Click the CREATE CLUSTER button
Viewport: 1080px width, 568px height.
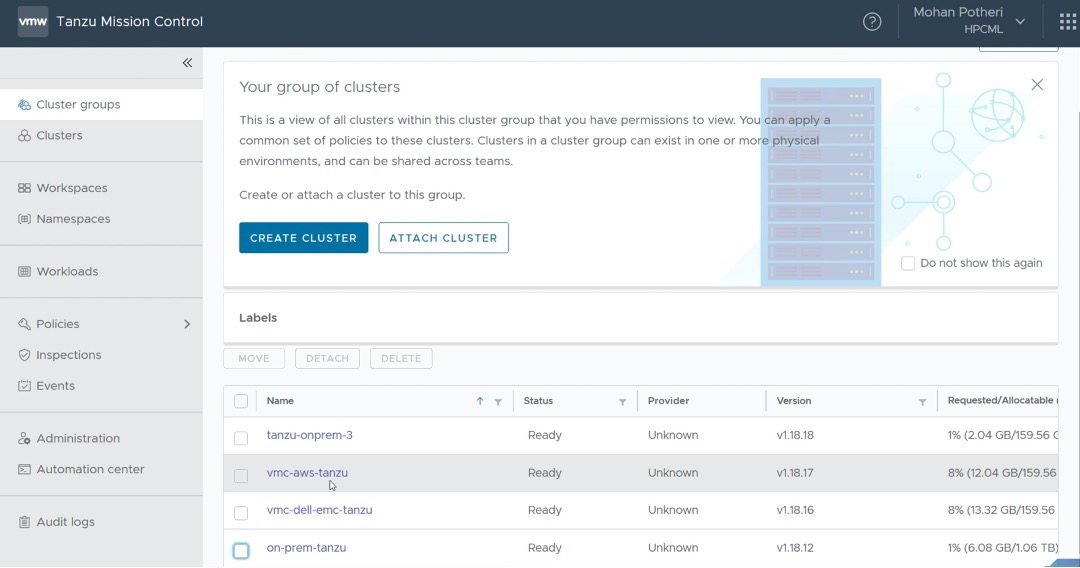pos(304,238)
